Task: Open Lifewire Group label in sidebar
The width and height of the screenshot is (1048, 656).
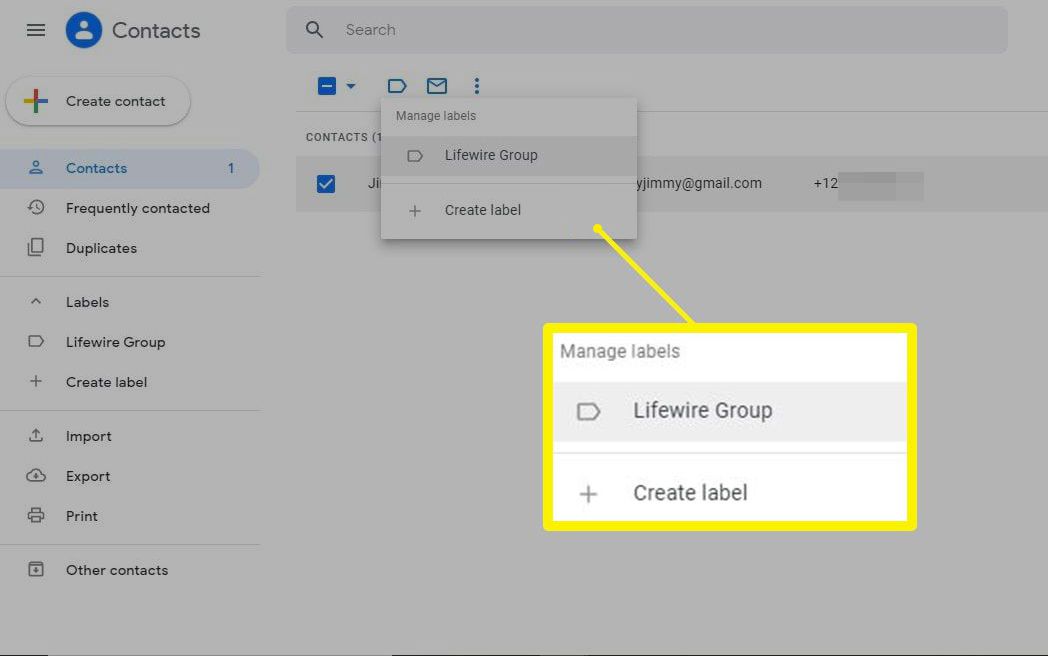Action: [x=130, y=342]
